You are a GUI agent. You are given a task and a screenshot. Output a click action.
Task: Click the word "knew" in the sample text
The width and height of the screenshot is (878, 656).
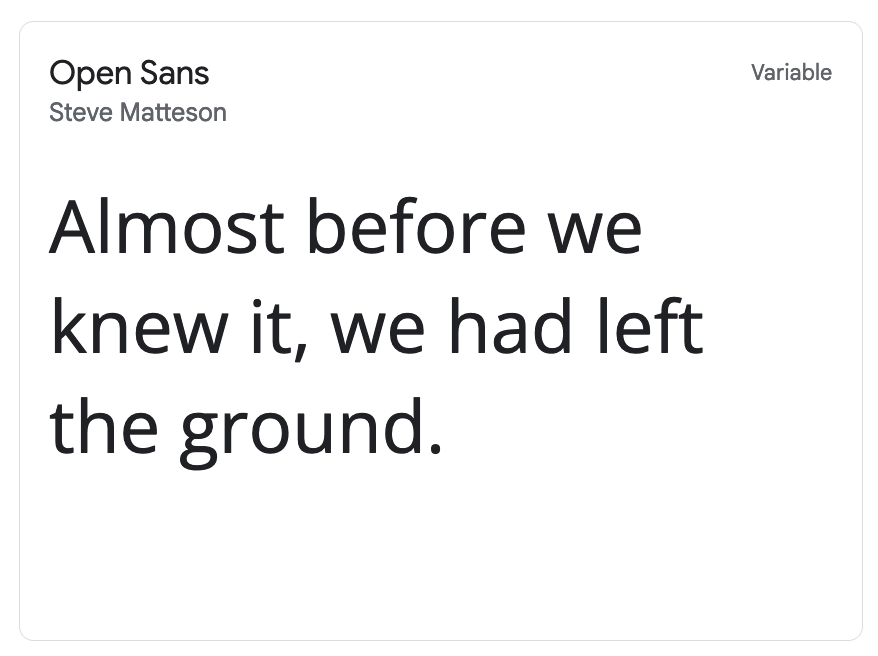(x=139, y=327)
